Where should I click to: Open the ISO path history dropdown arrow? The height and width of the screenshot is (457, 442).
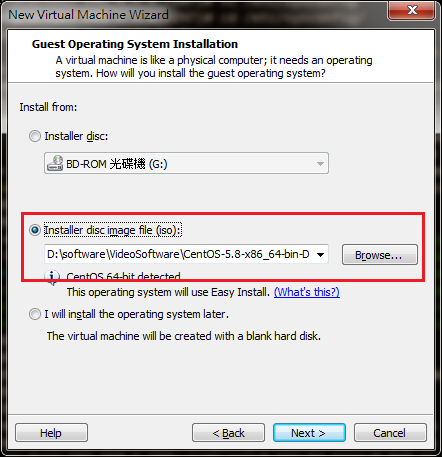coord(320,255)
